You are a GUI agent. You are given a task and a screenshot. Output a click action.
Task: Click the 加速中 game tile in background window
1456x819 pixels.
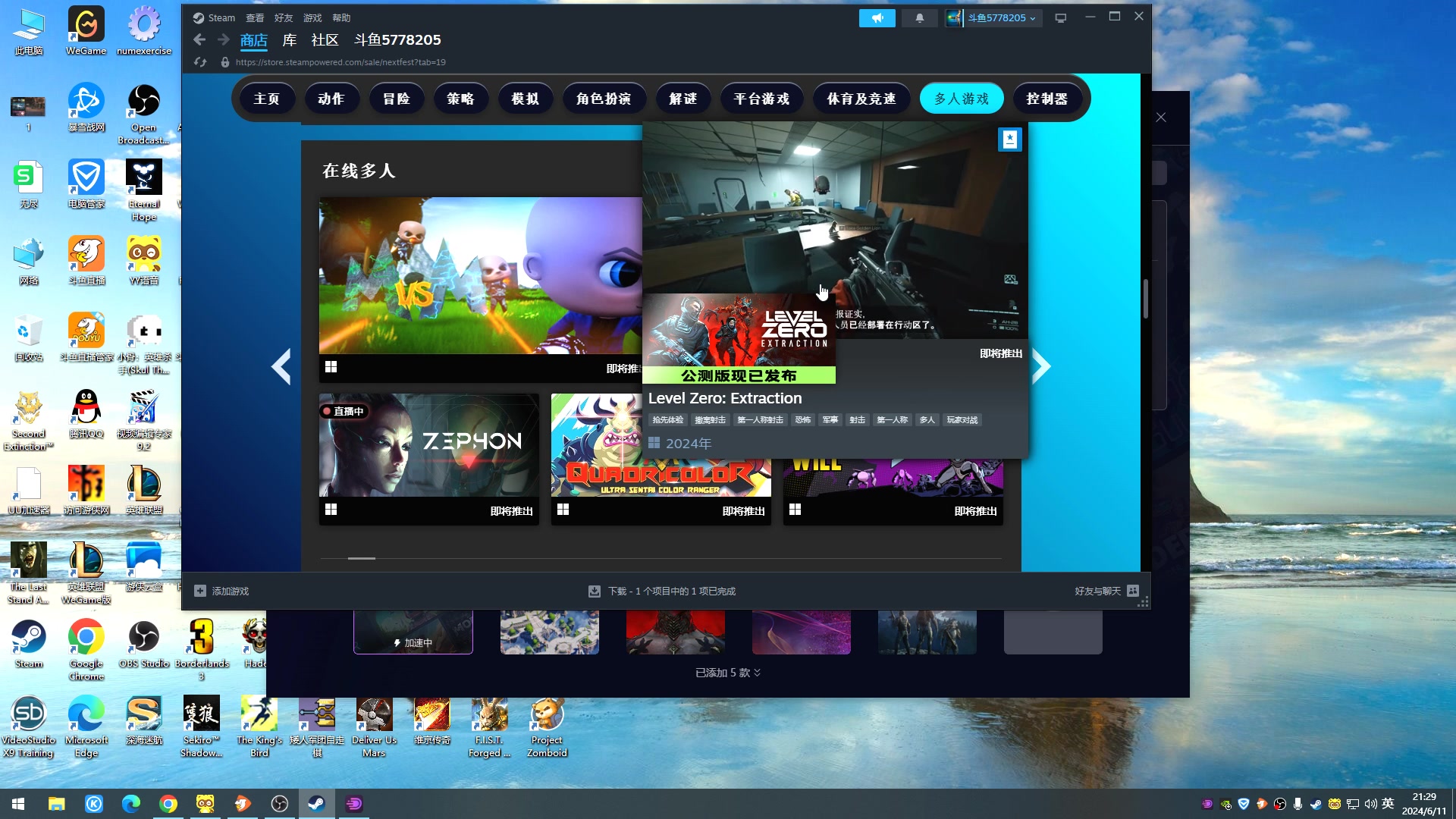pos(413,632)
